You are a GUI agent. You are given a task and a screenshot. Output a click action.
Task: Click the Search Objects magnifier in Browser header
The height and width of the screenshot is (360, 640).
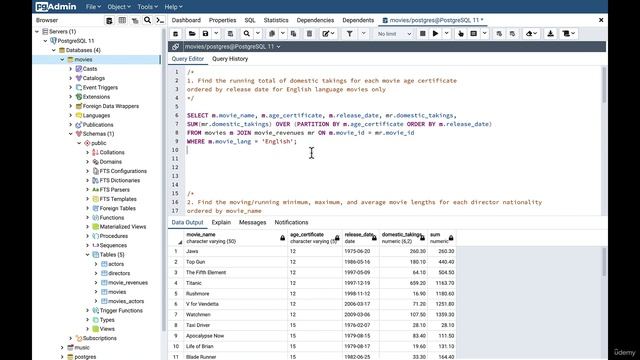click(147, 20)
